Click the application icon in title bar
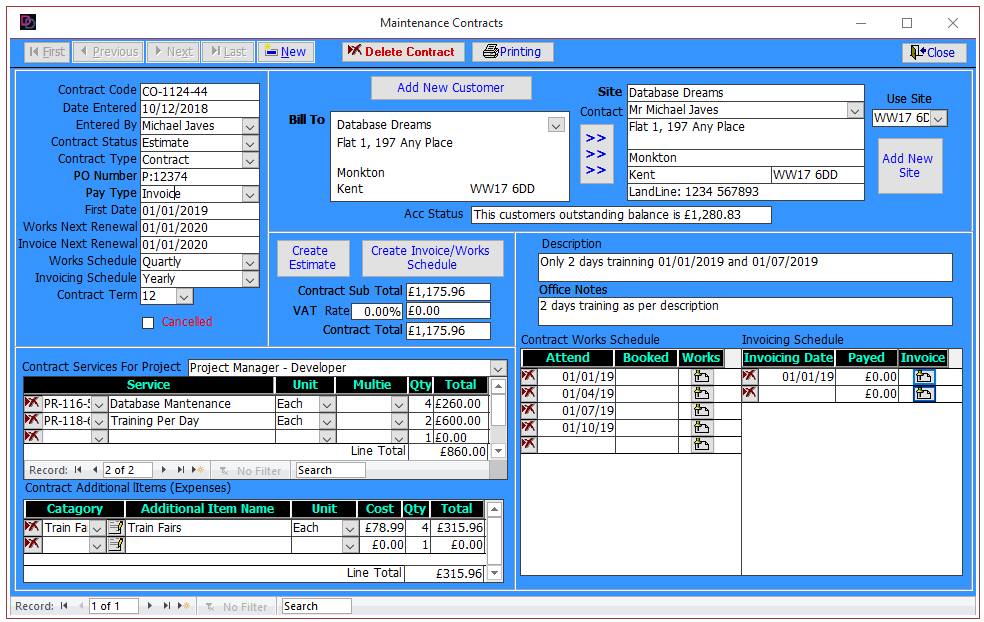The height and width of the screenshot is (622, 984). pyautogui.click(x=28, y=23)
